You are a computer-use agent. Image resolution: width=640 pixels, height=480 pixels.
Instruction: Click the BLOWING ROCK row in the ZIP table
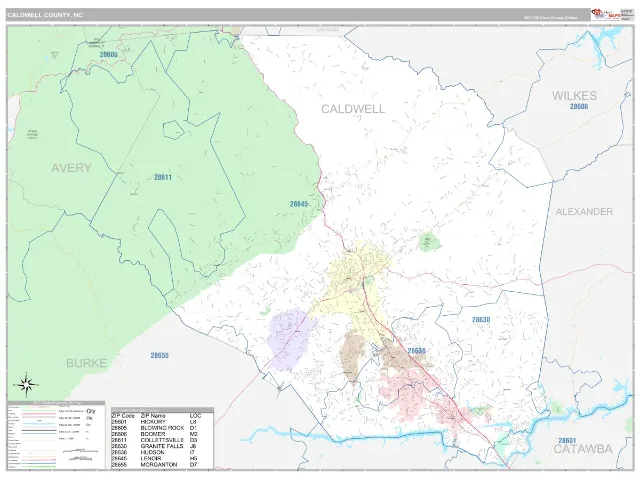pyautogui.click(x=162, y=428)
